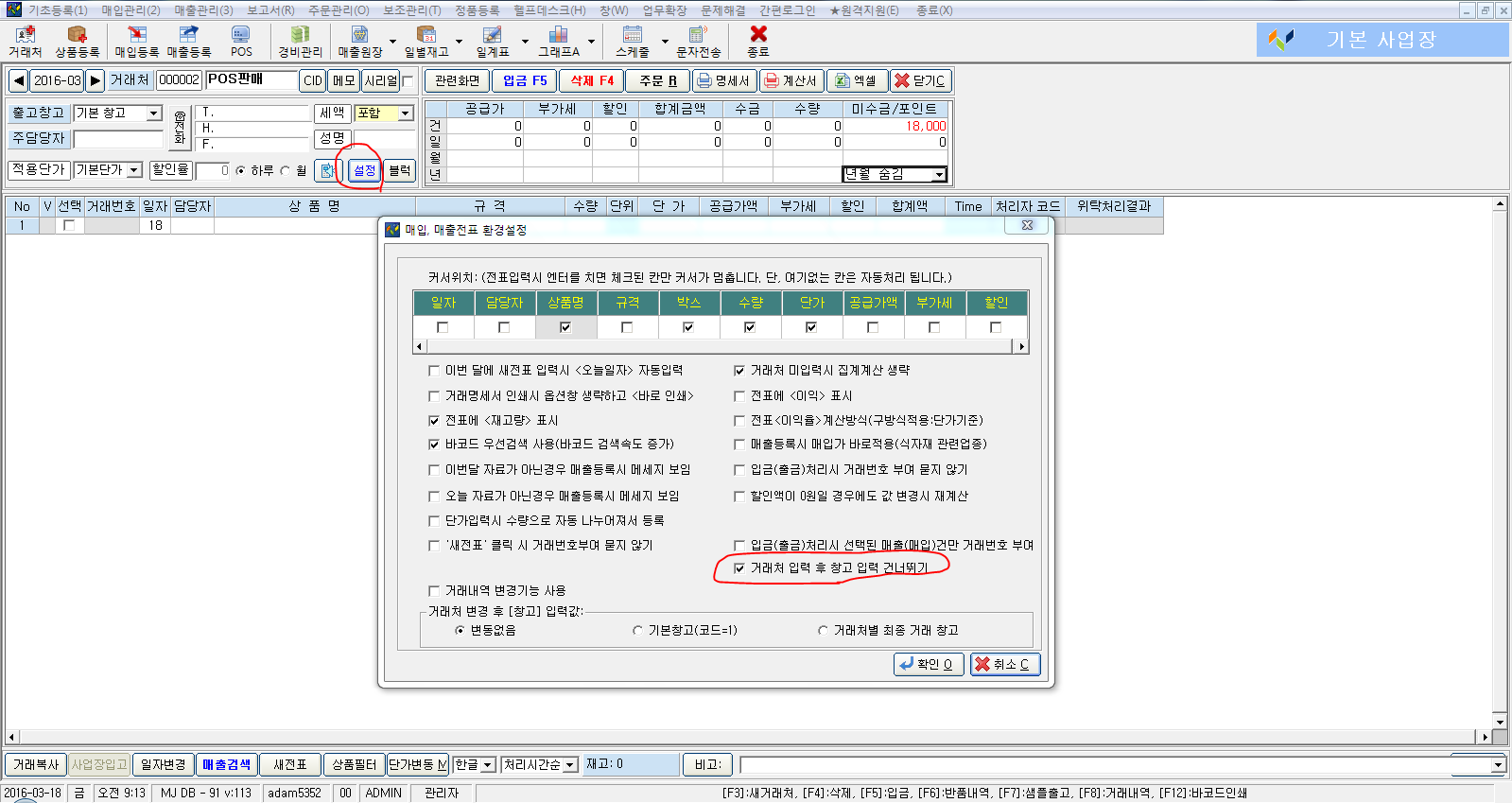Click the 입금 F5 button
Image resolution: width=1512 pixels, height=803 pixels.
click(525, 80)
